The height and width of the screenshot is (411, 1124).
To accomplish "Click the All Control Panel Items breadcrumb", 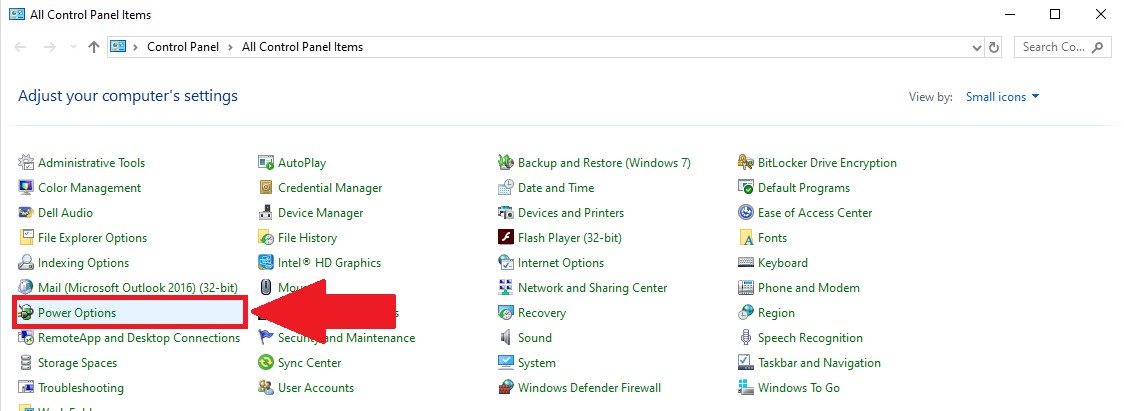I will coord(302,47).
